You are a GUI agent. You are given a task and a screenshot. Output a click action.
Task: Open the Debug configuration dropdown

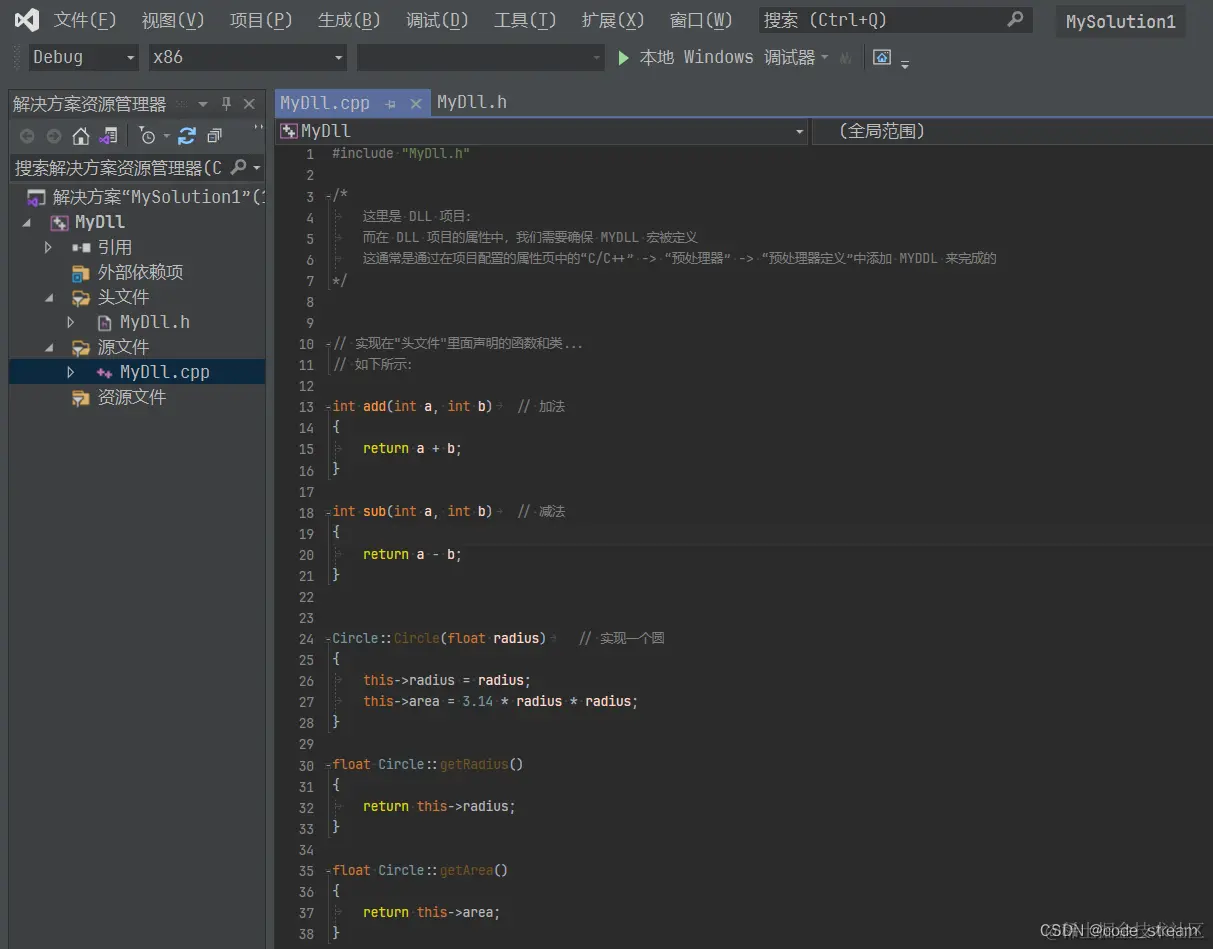pos(83,58)
